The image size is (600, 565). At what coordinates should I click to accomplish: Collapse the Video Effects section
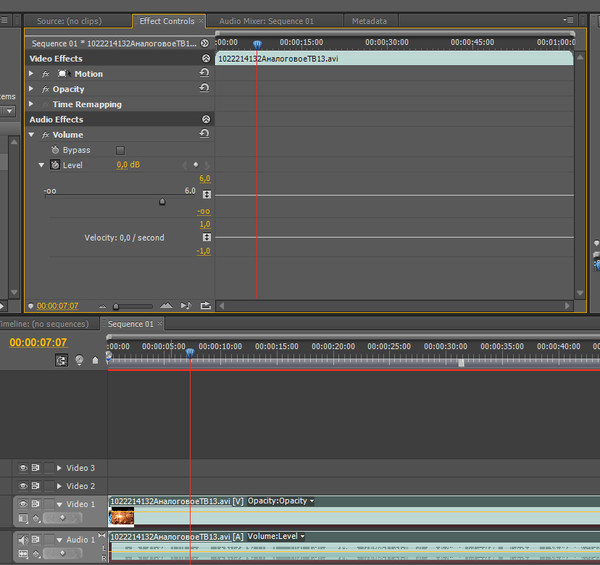[206, 58]
